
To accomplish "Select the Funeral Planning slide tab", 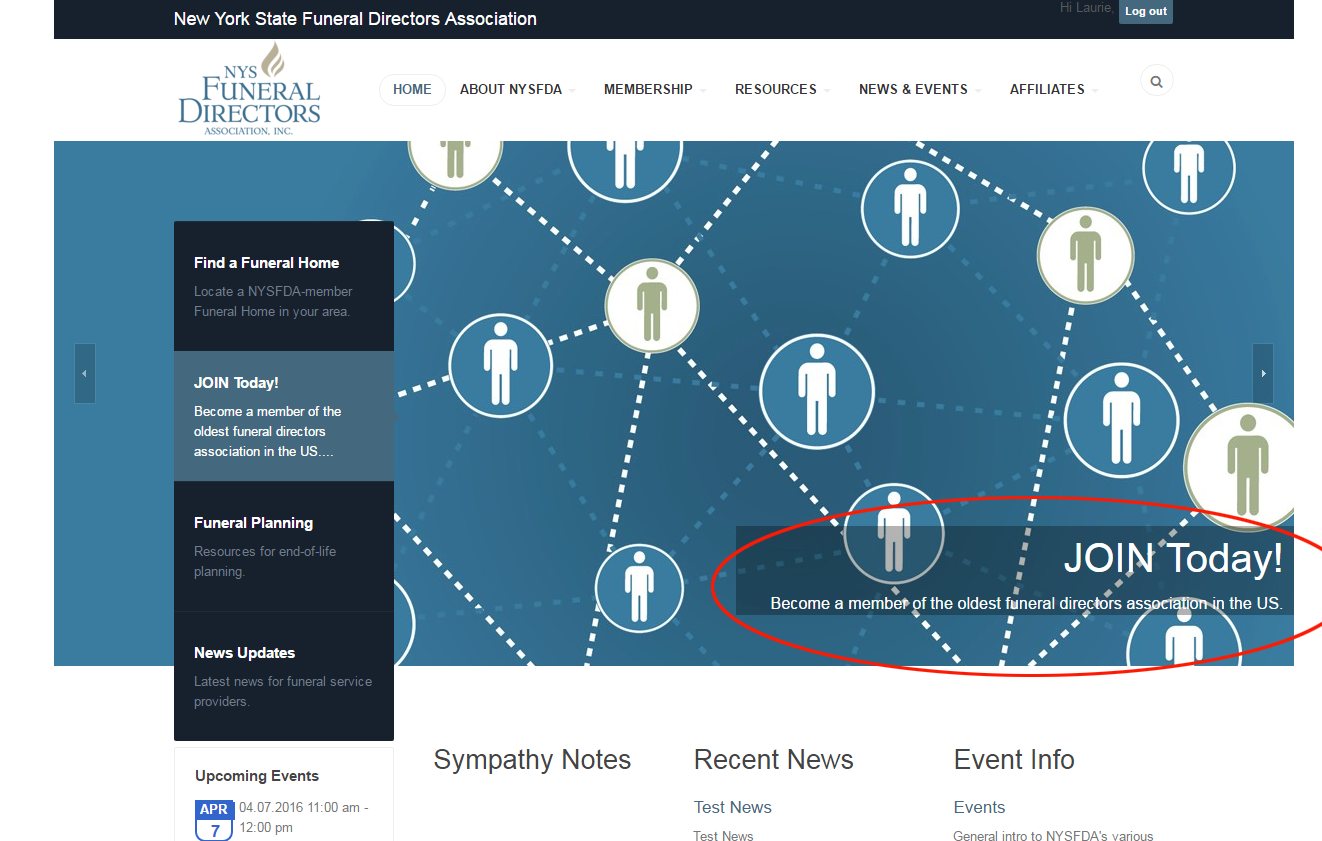I will pos(284,546).
